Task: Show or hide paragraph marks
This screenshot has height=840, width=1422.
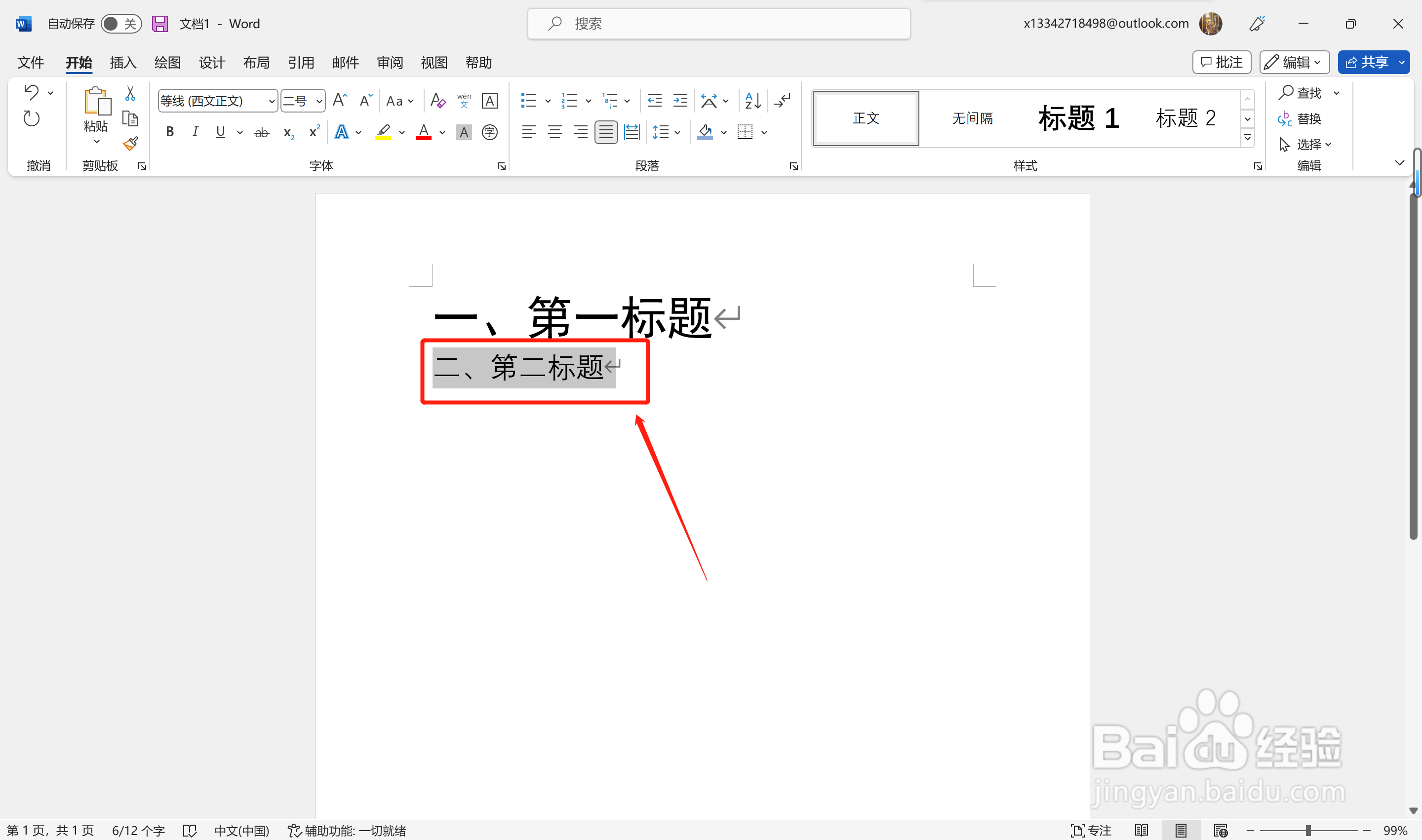Action: (x=783, y=101)
